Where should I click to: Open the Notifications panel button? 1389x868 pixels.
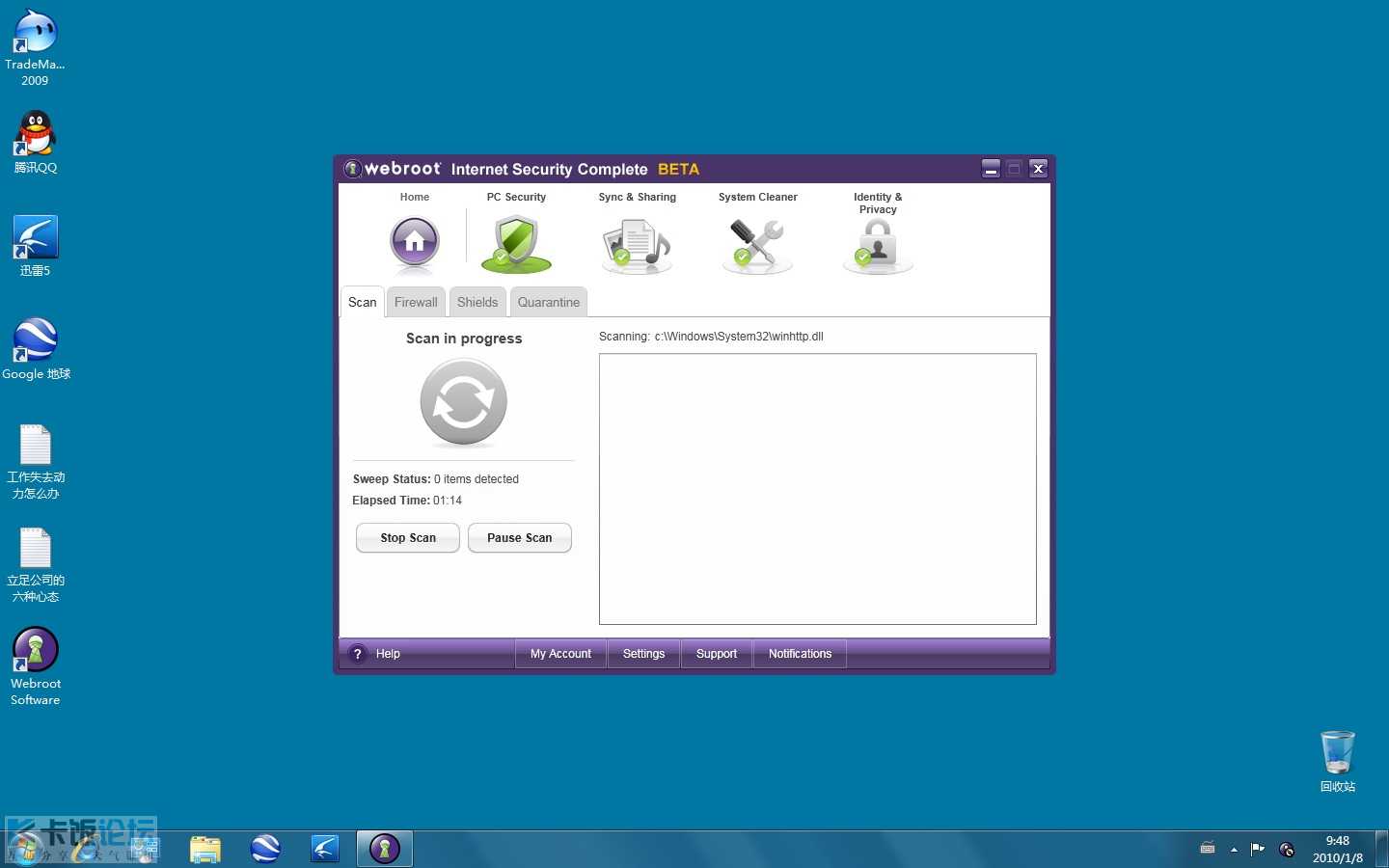(800, 654)
